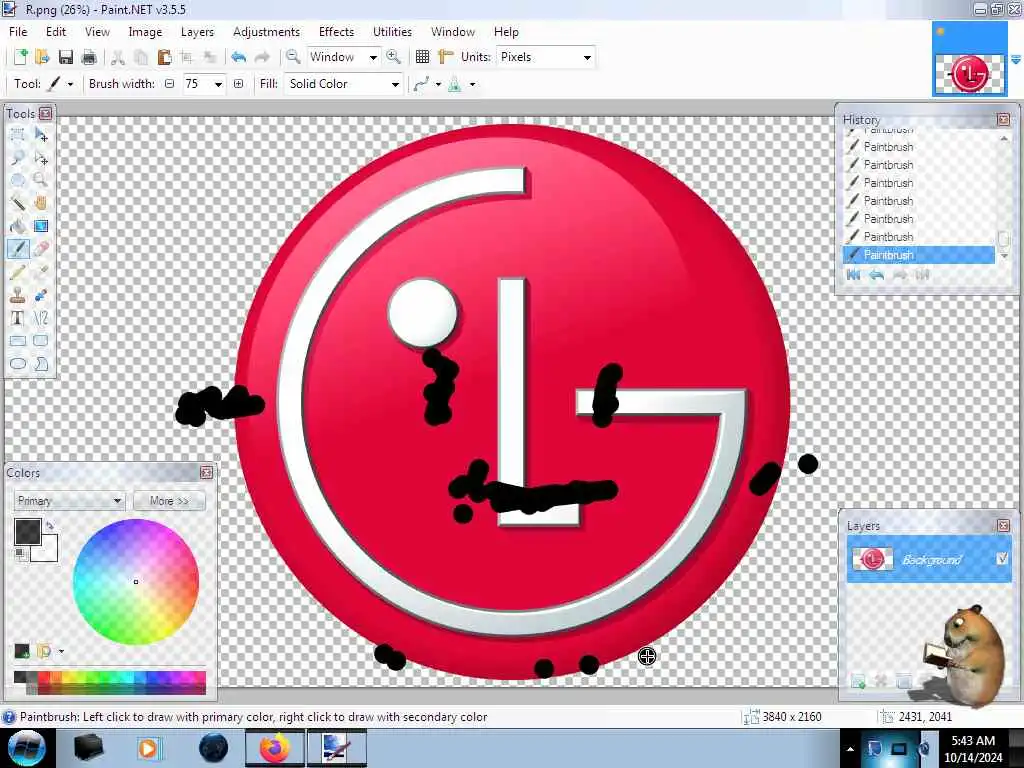
Task: Uncheck Background layer visibility checkbox
Action: tap(1002, 558)
